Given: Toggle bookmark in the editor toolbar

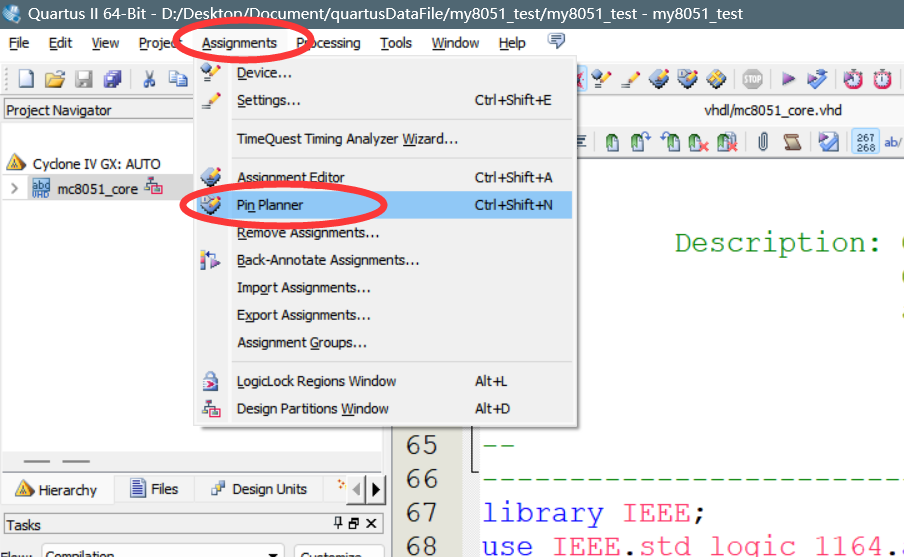Looking at the screenshot, I should pos(612,142).
